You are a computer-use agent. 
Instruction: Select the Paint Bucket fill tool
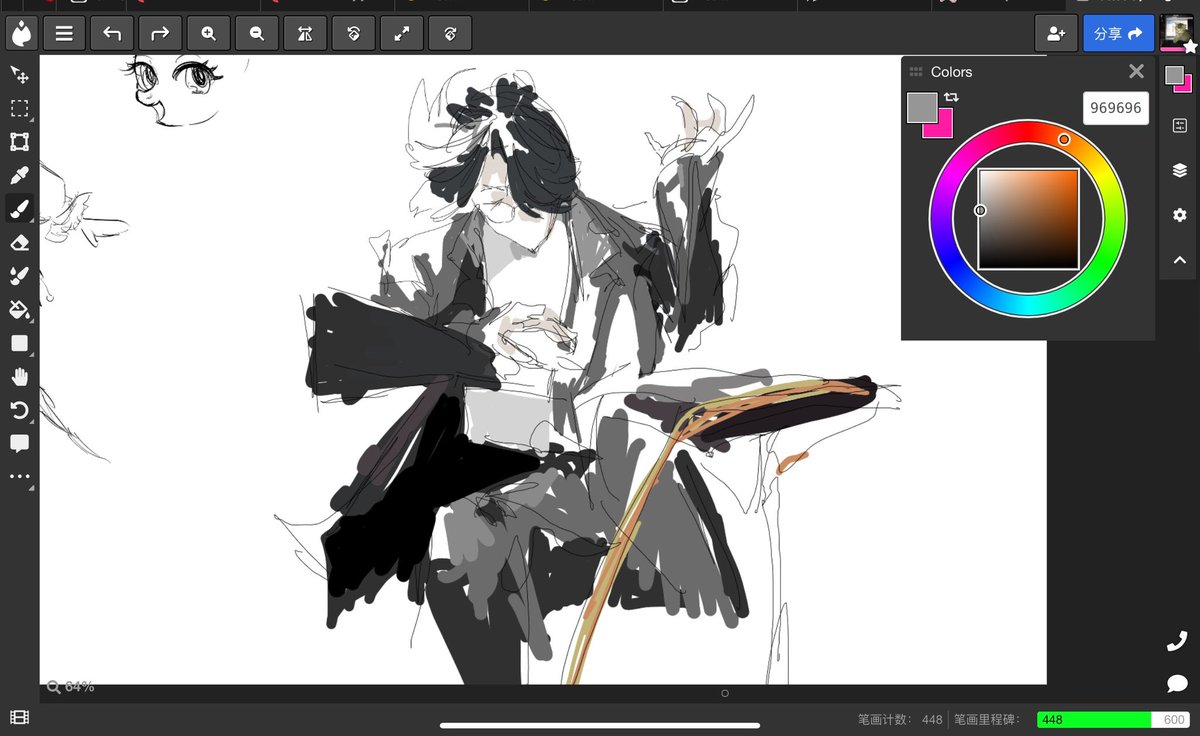[x=19, y=310]
